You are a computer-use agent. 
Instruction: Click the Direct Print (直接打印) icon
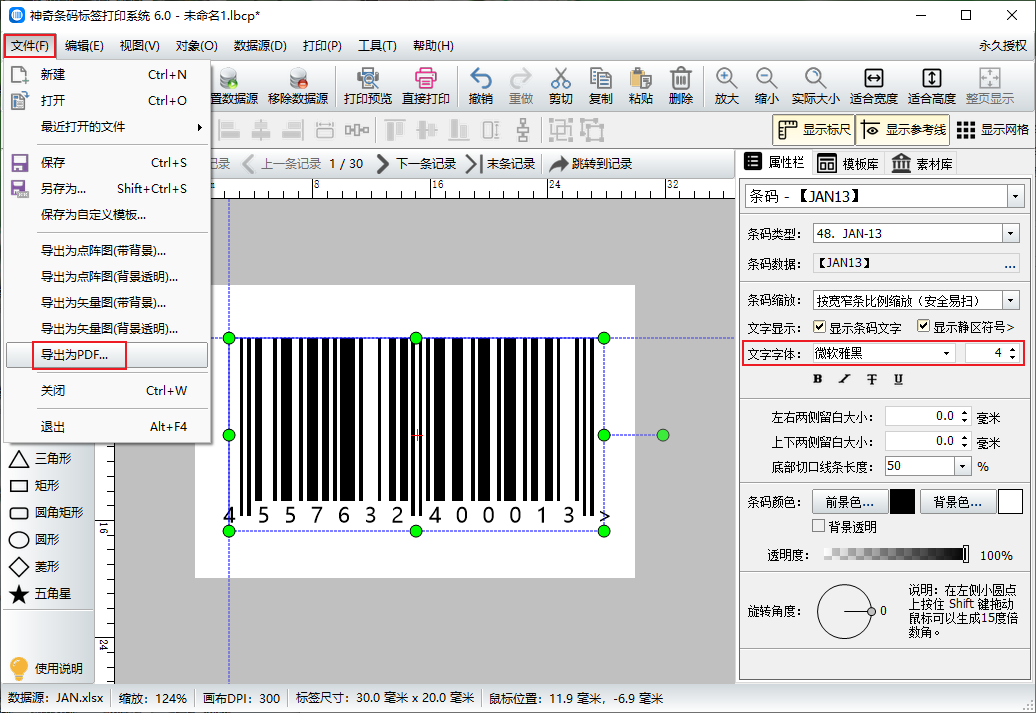pyautogui.click(x=426, y=79)
